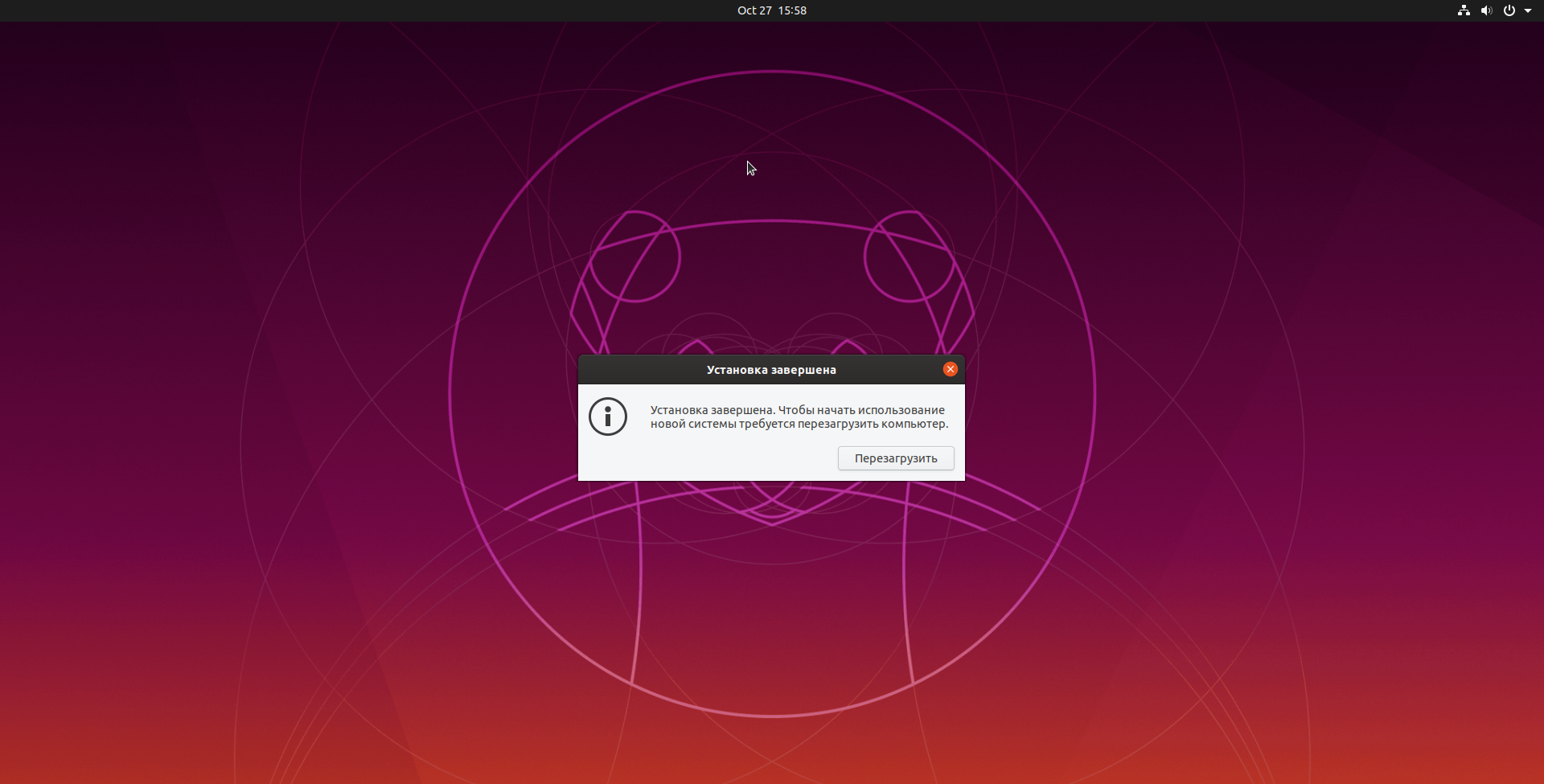Close the Установка завершена dialog
The width and height of the screenshot is (1544, 784).
(x=951, y=369)
